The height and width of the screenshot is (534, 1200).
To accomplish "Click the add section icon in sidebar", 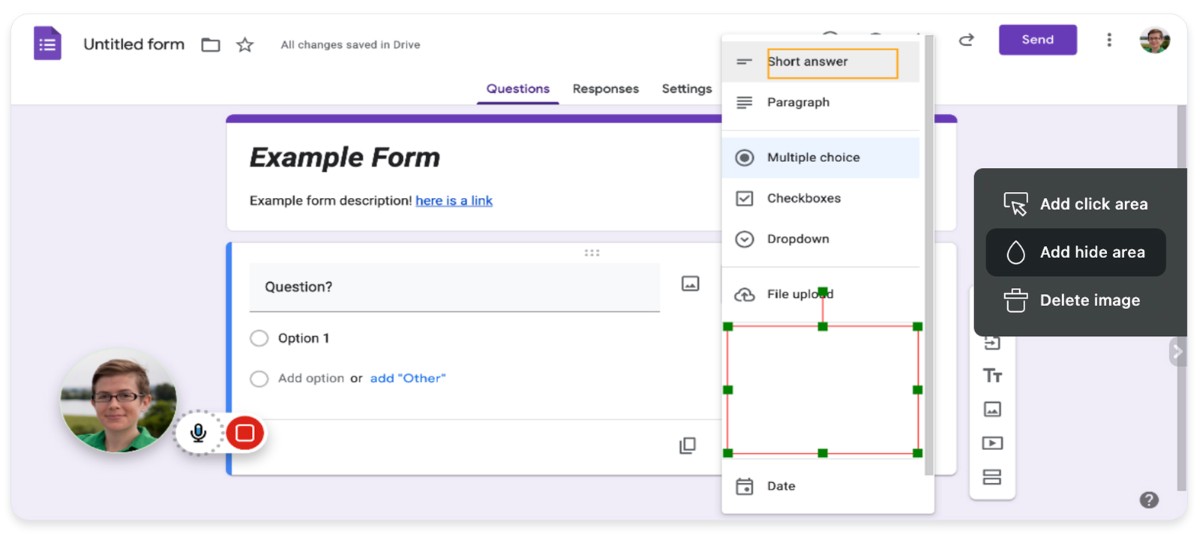I will pyautogui.click(x=992, y=477).
